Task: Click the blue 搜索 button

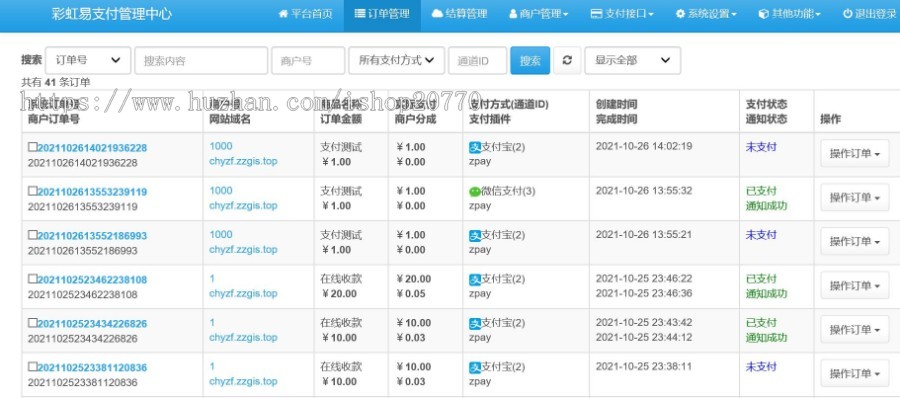Action: coord(530,60)
